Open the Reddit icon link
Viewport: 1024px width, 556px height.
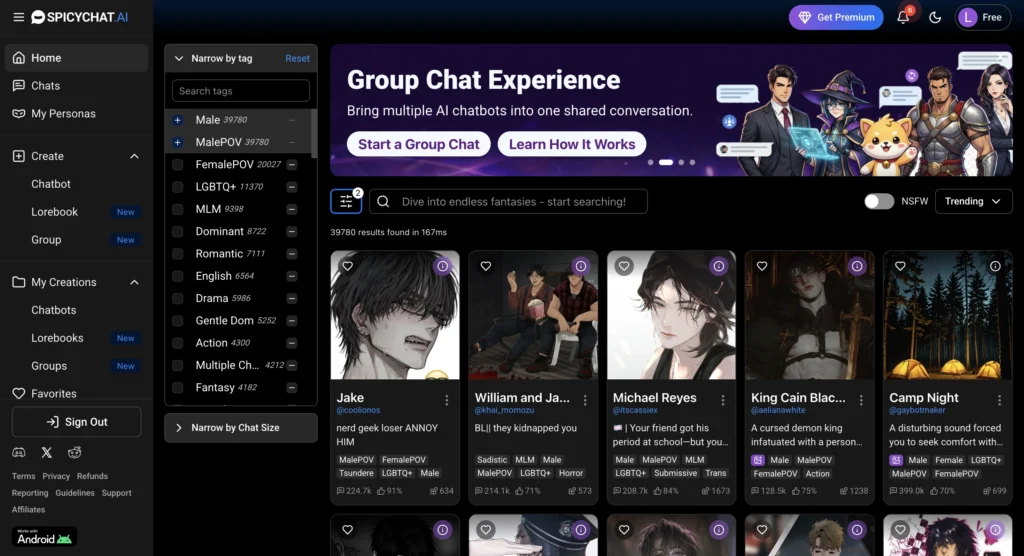(74, 452)
